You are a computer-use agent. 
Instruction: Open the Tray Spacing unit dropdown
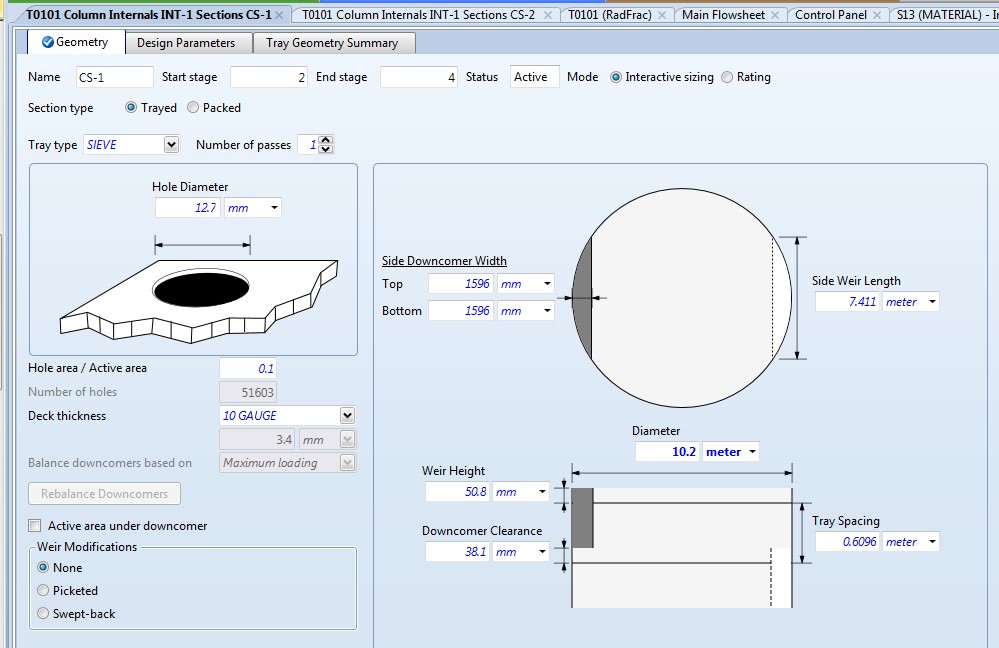click(932, 542)
